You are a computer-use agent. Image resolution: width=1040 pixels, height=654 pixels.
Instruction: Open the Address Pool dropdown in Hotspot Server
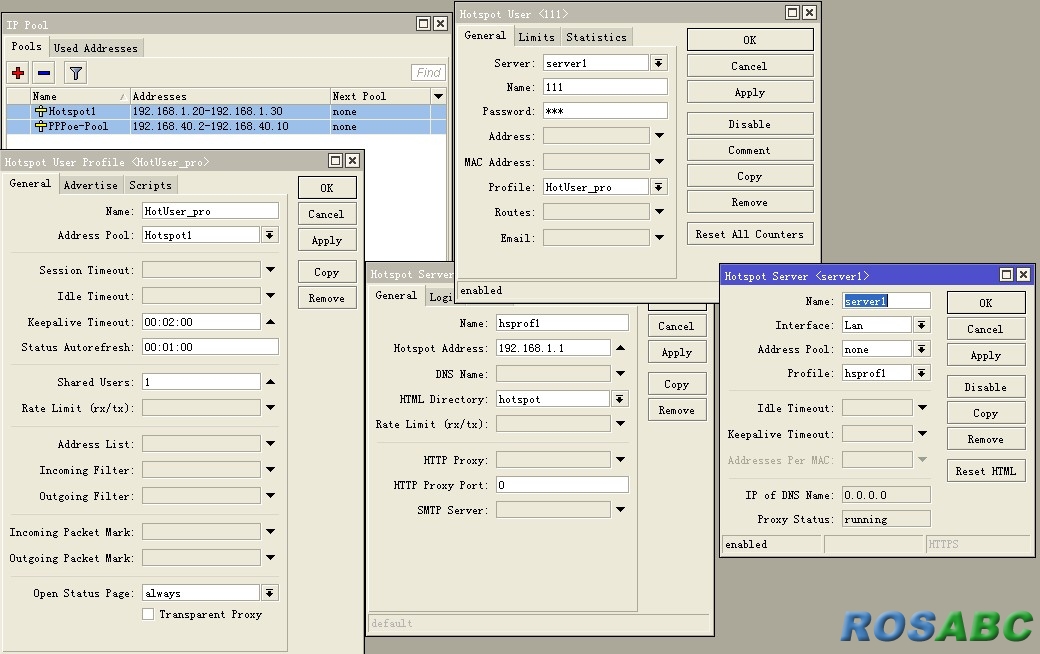pos(921,349)
